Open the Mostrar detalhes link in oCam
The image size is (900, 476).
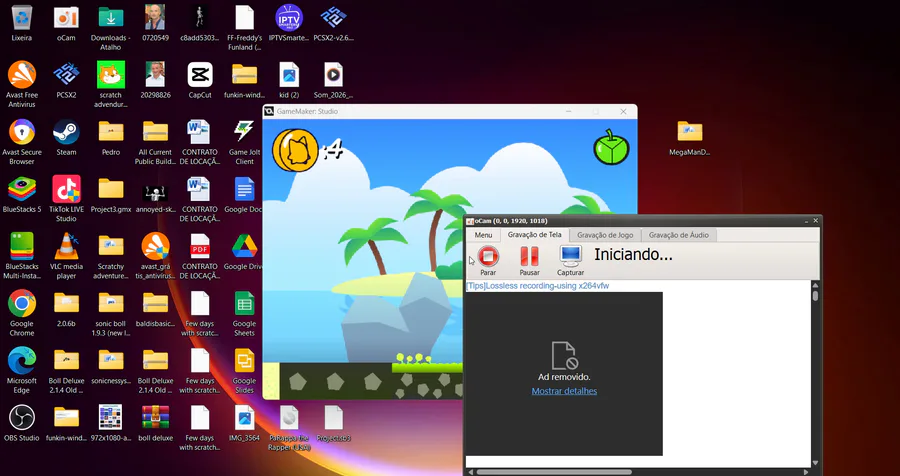coord(564,391)
